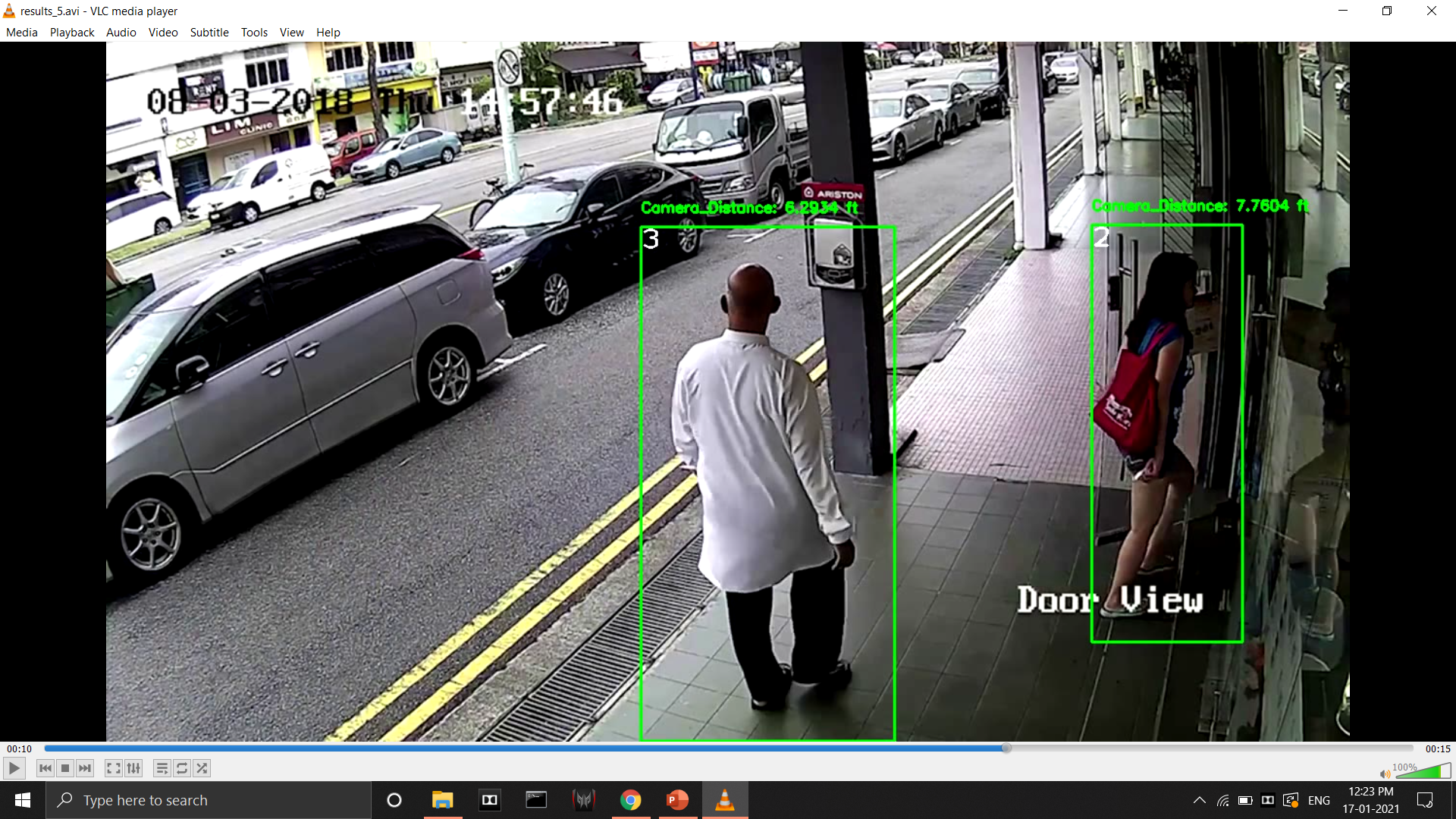
Task: Adjust the volume slider
Action: (1422, 772)
